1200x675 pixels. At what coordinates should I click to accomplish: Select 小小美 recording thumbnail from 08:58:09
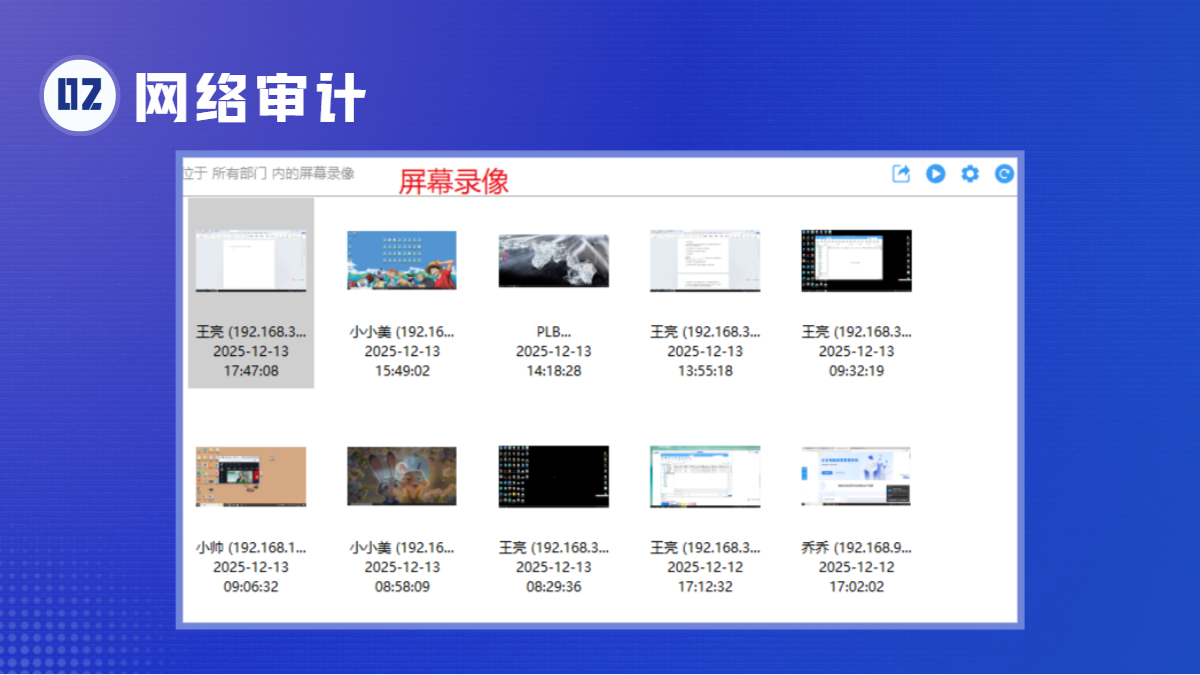tap(402, 477)
